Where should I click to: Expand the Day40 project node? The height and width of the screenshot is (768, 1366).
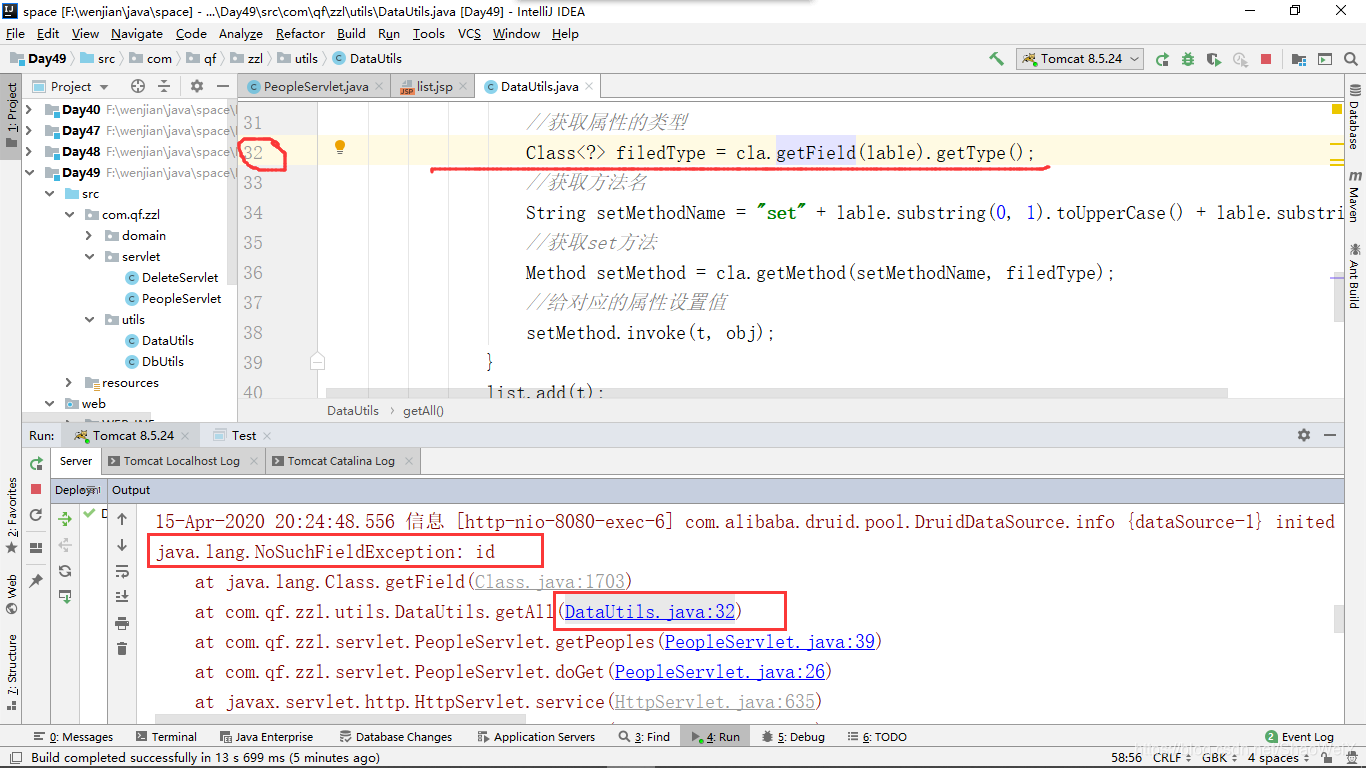[29, 110]
